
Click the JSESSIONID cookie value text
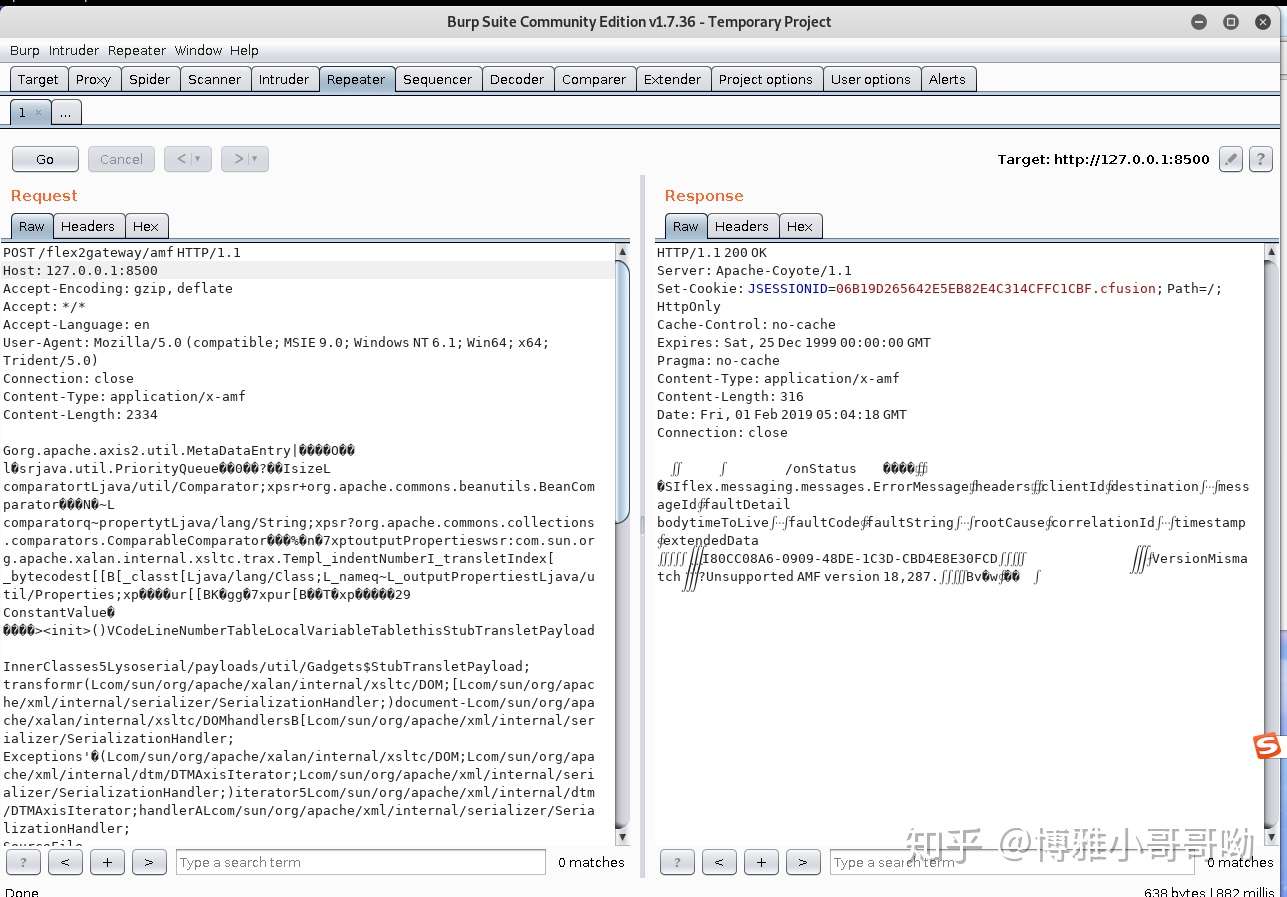pos(998,288)
